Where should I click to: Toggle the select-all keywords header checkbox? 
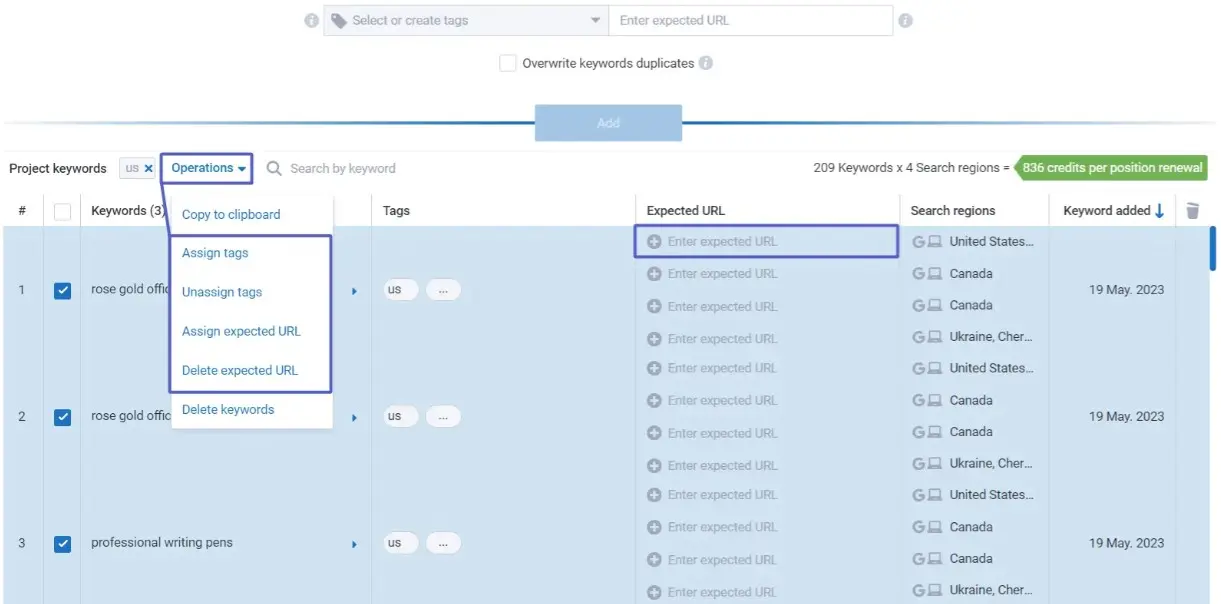pos(62,211)
